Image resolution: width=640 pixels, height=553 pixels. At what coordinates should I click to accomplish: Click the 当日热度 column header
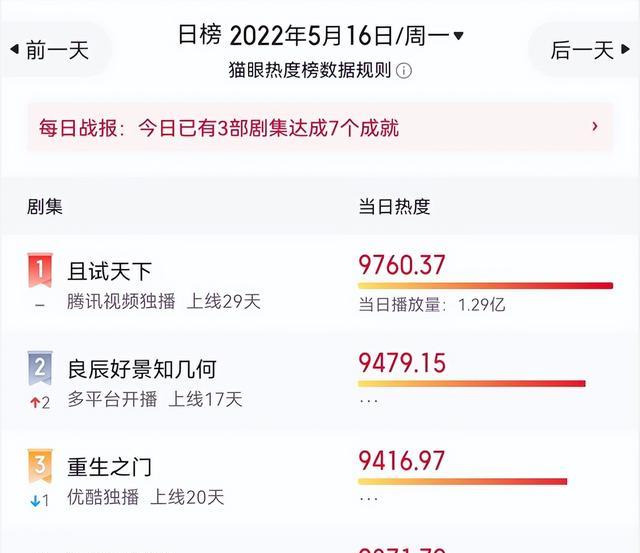tap(394, 207)
